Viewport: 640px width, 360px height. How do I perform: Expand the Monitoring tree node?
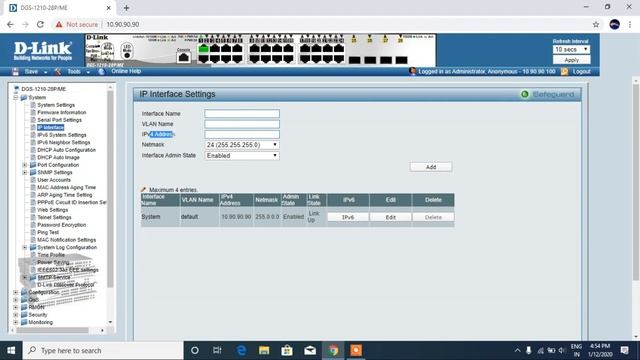(16, 322)
